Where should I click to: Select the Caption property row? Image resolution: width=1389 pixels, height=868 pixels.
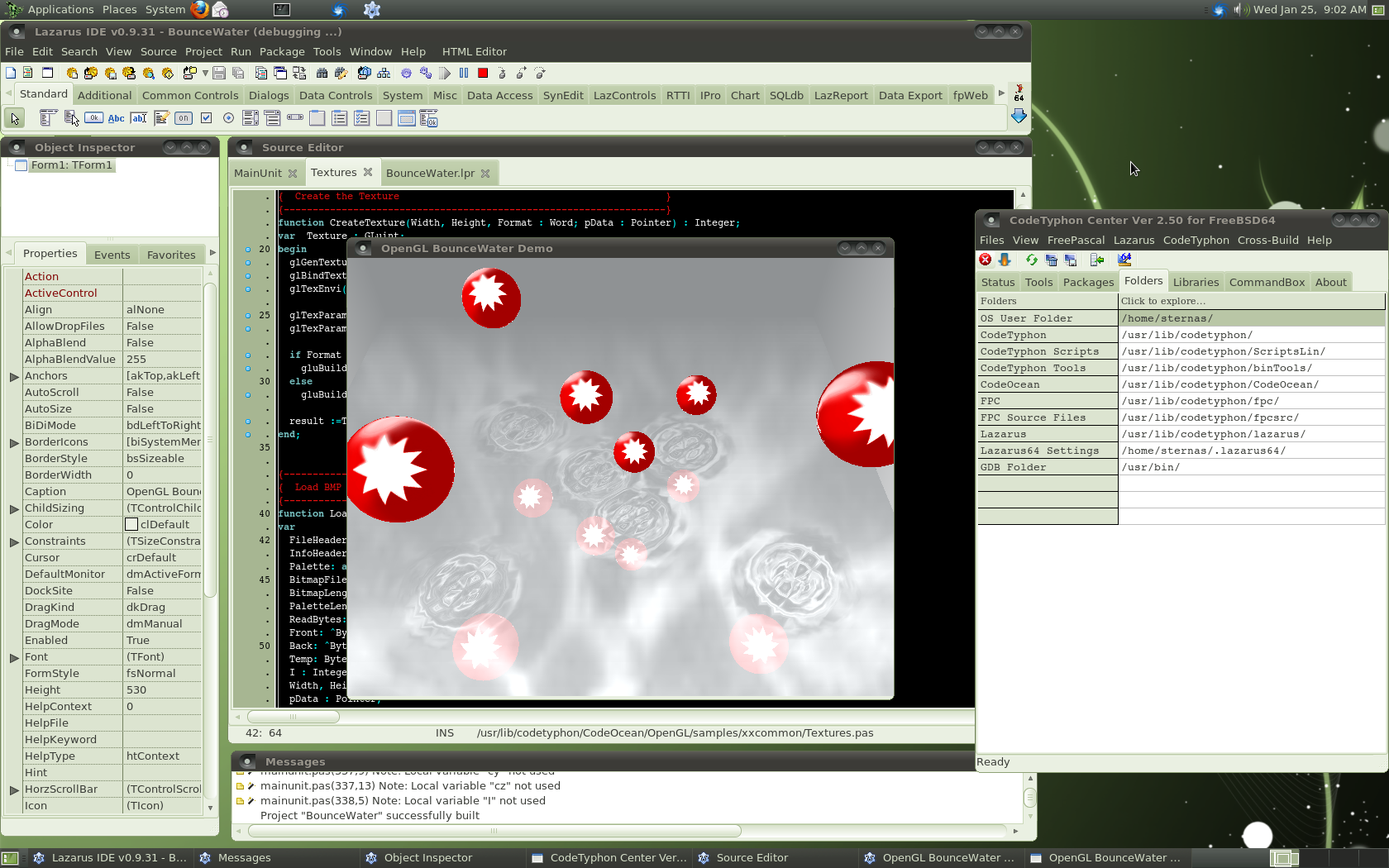point(112,492)
